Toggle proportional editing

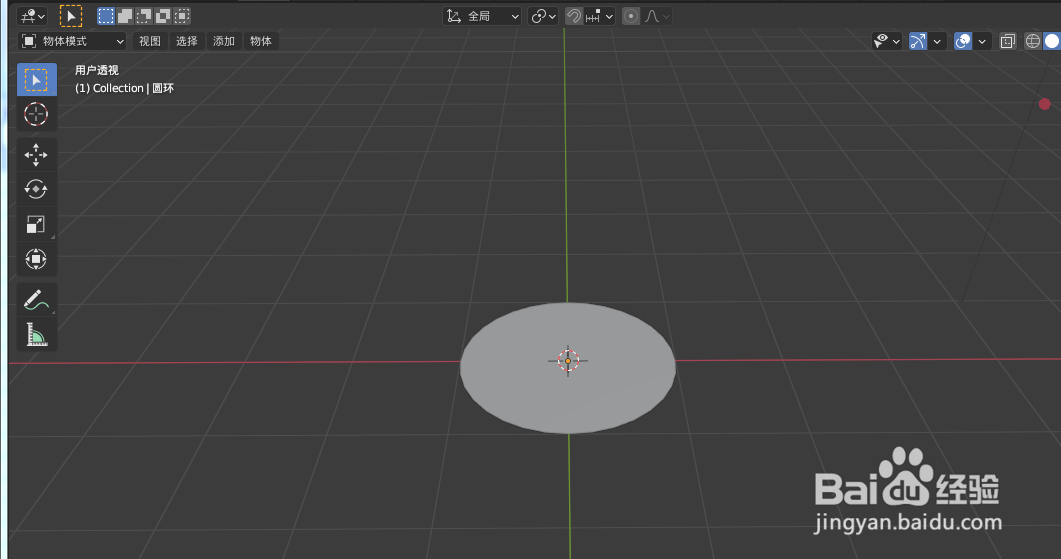click(x=631, y=16)
